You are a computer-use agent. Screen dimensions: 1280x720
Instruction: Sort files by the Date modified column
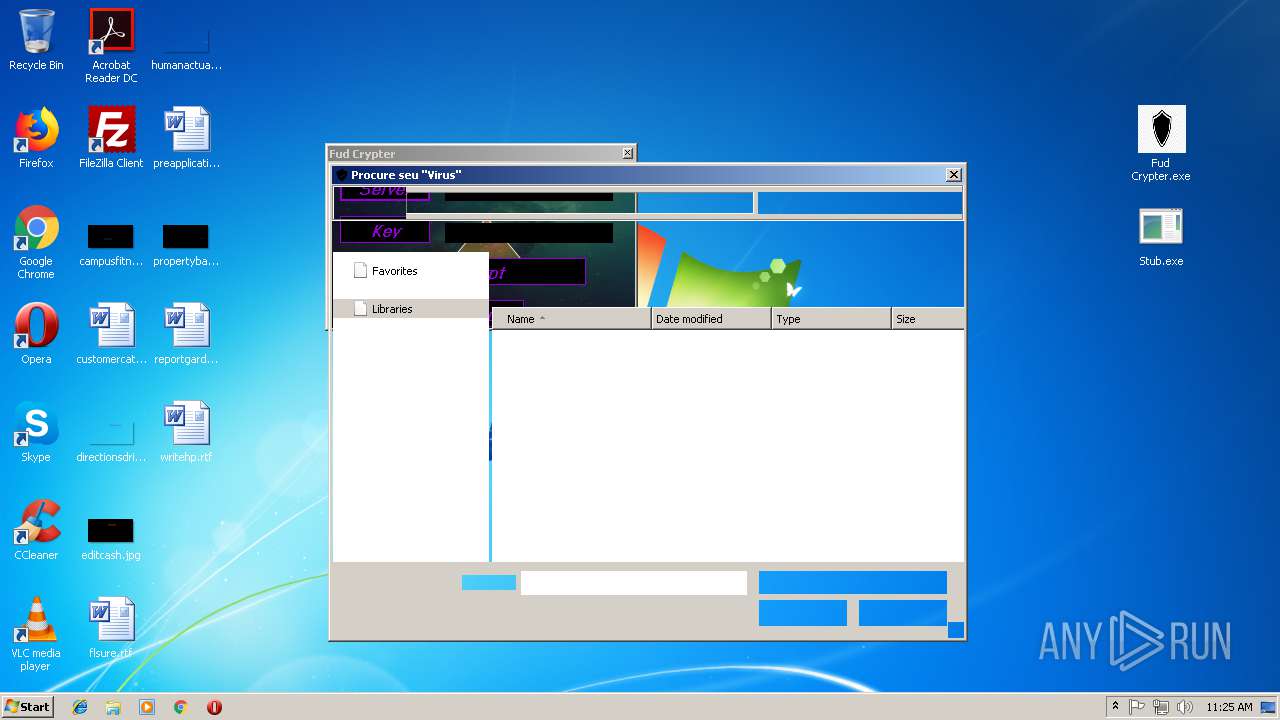pyautogui.click(x=711, y=319)
